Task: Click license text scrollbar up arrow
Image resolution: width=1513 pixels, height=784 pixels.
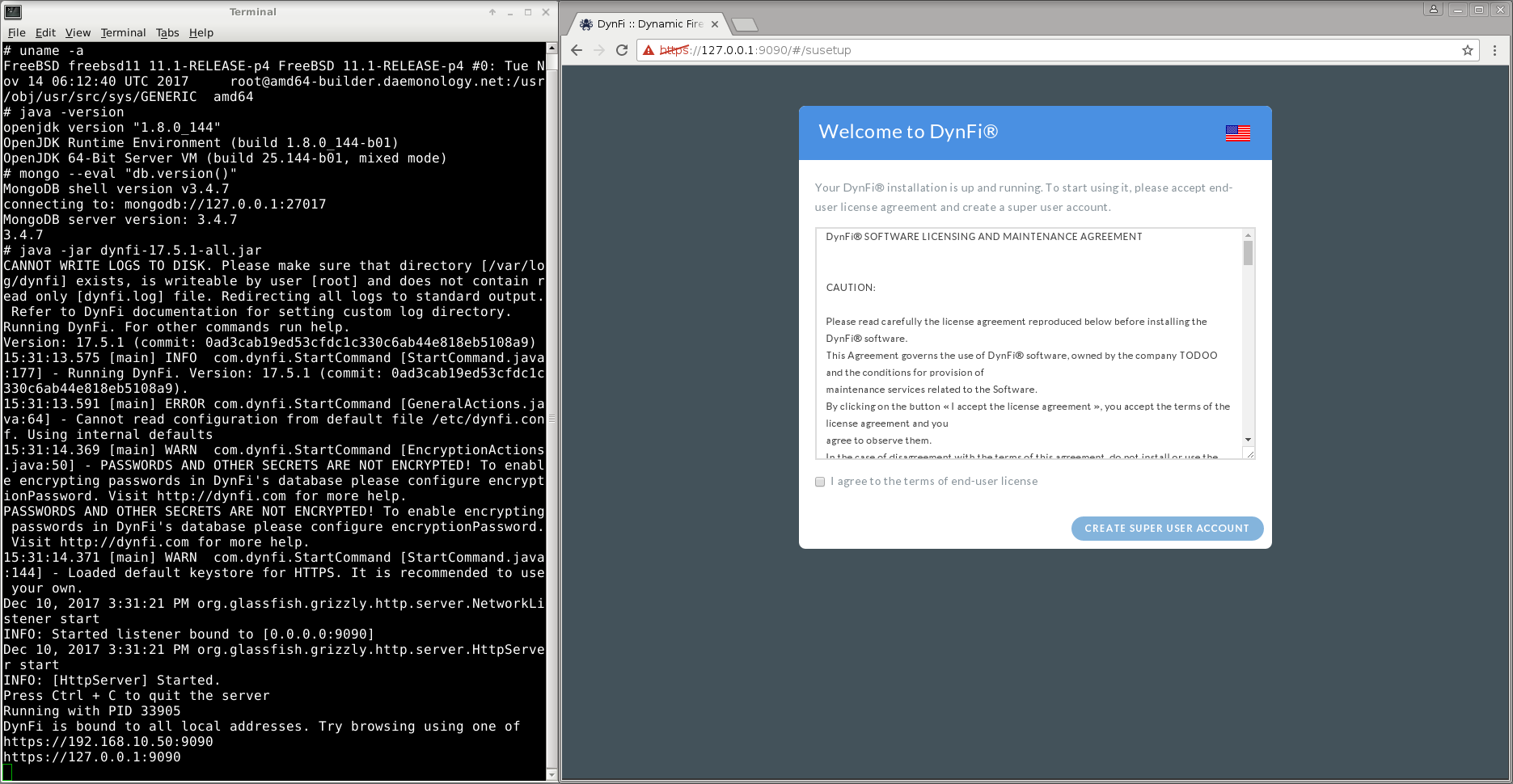Action: pyautogui.click(x=1248, y=235)
